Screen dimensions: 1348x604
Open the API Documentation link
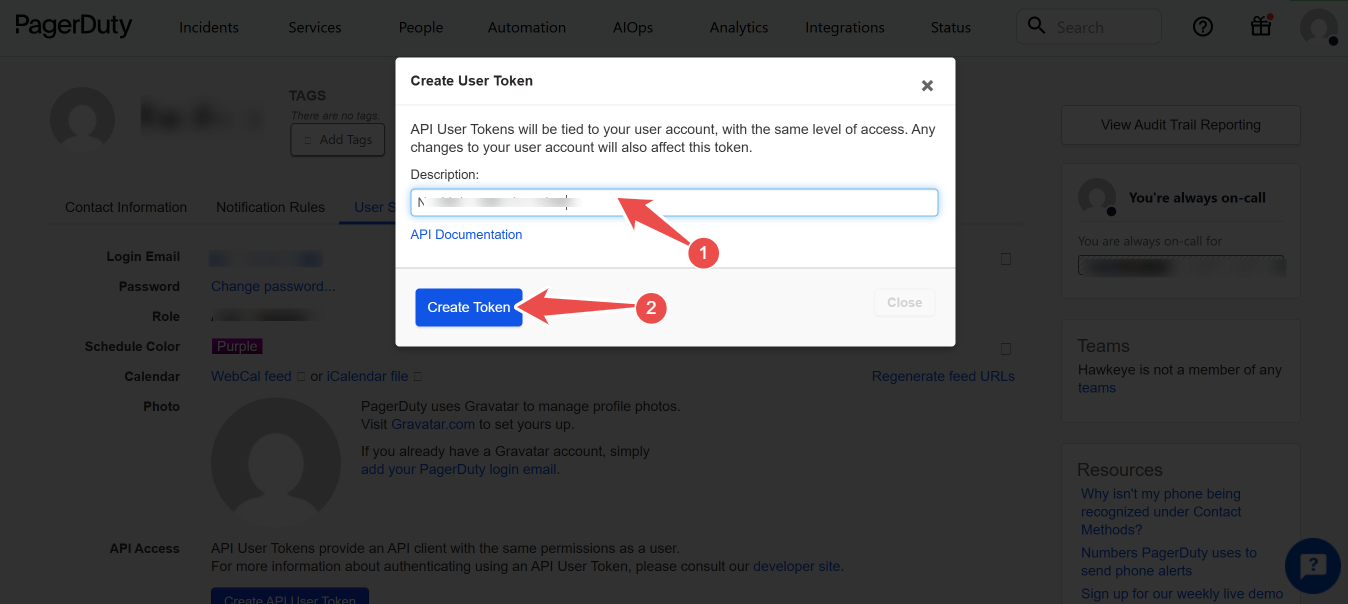click(466, 235)
